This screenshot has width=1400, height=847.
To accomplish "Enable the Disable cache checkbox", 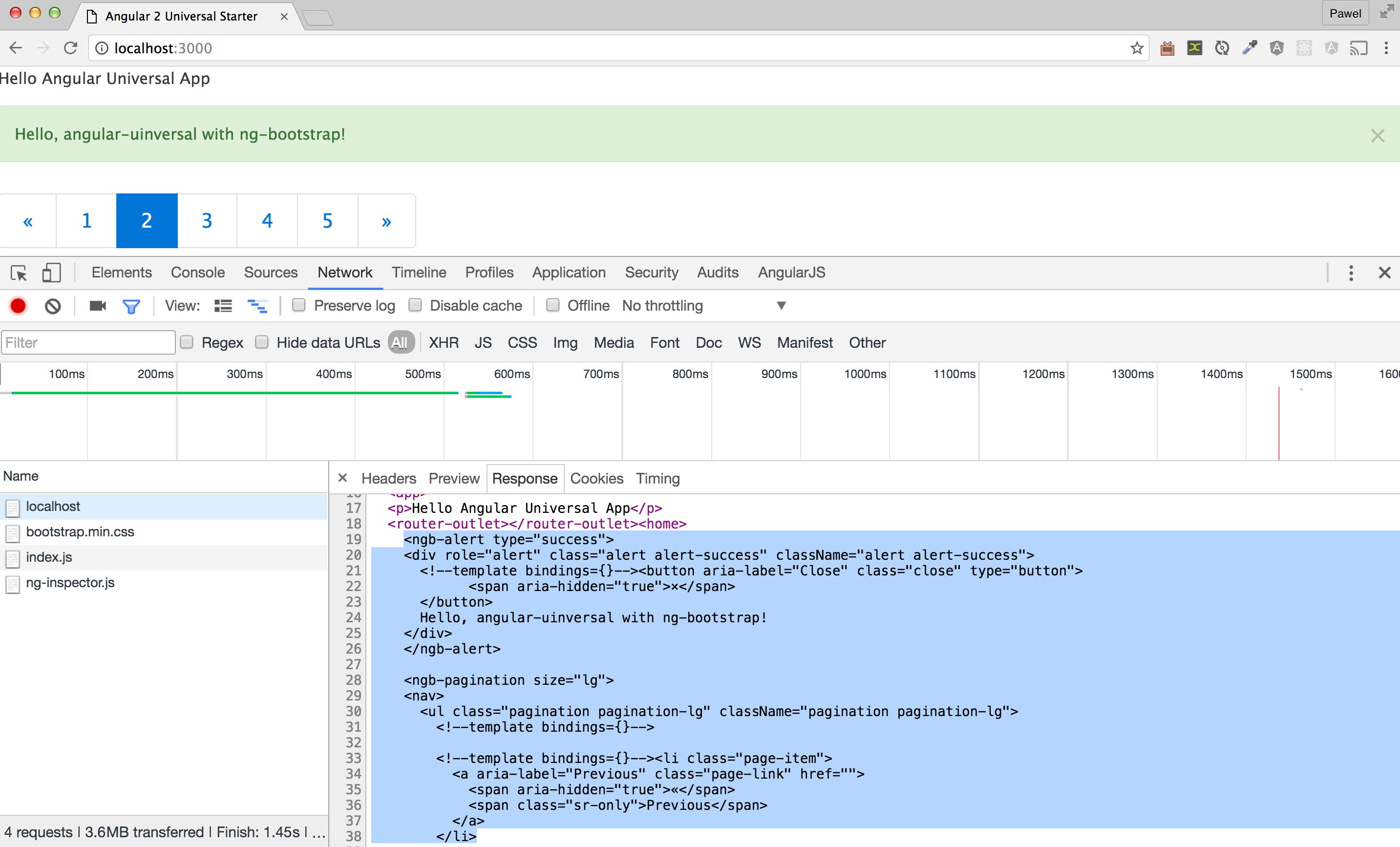I will coord(415,305).
